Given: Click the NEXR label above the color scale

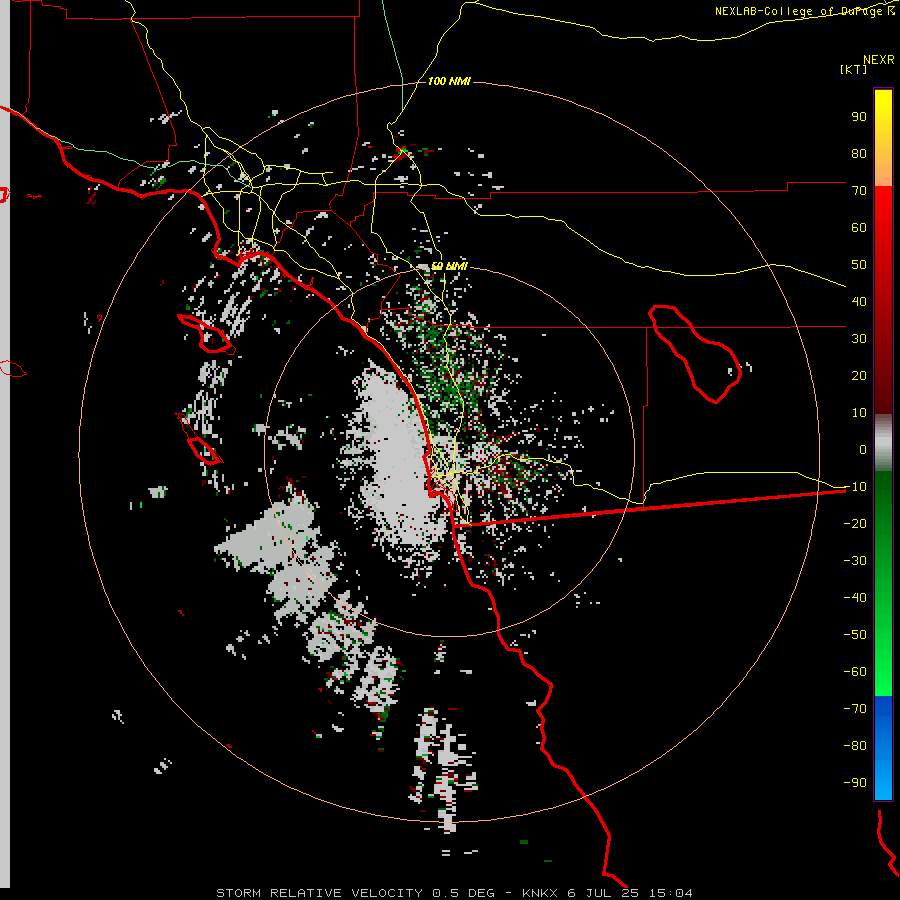Looking at the screenshot, I should click(x=879, y=60).
